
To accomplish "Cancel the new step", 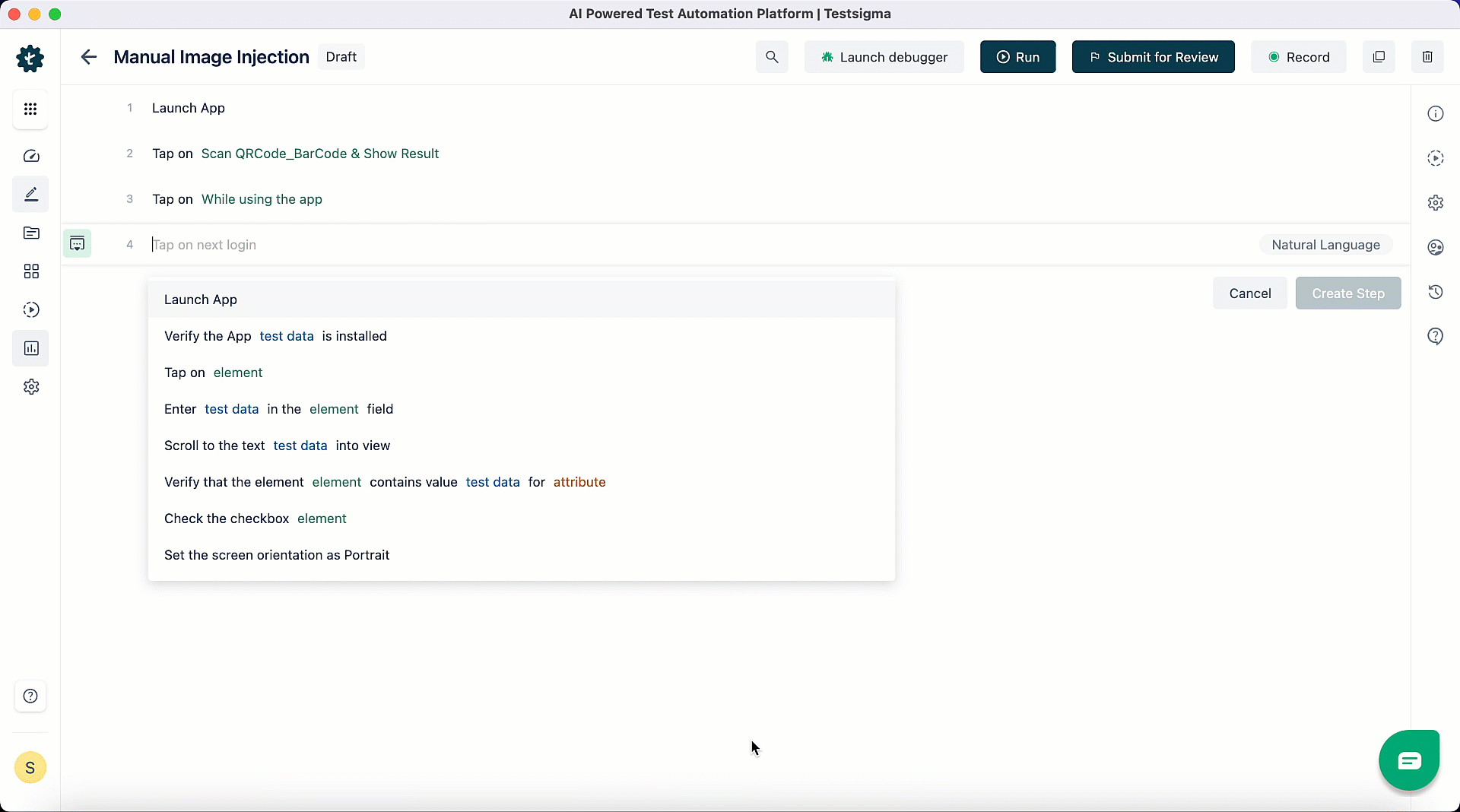I will click(1250, 293).
